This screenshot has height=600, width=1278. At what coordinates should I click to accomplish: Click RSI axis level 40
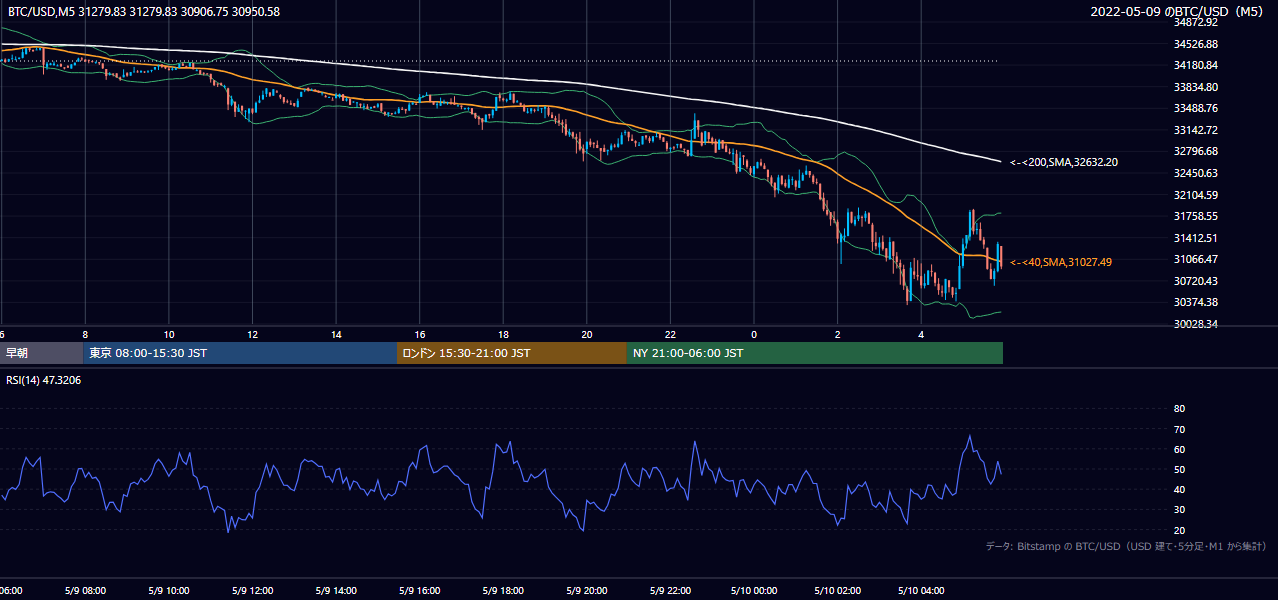1179,490
